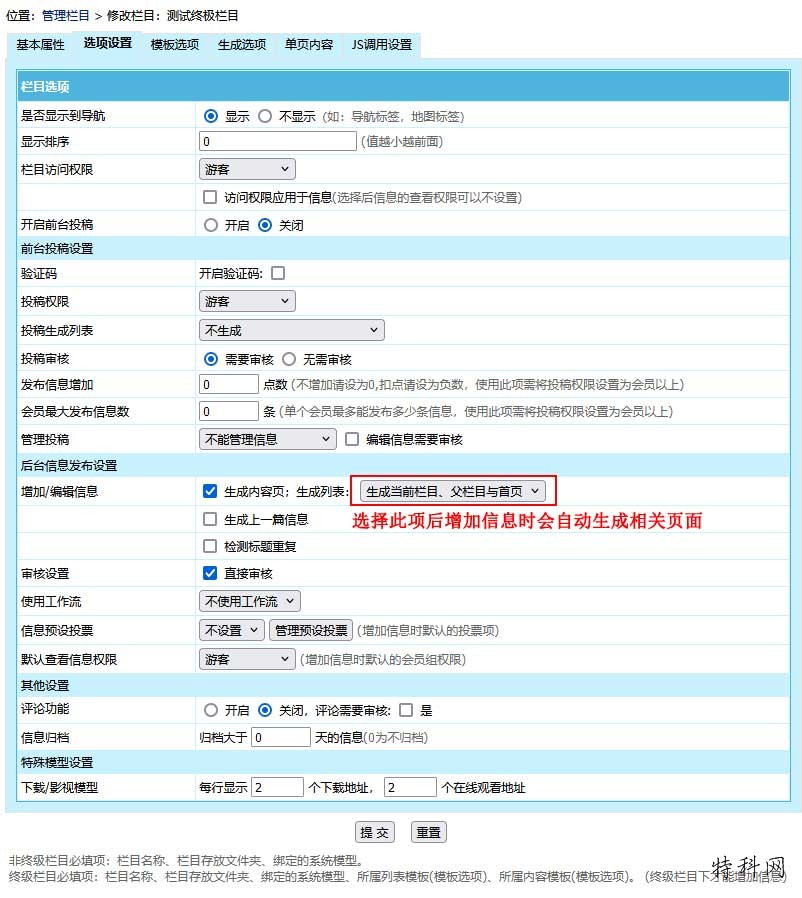The image size is (802, 898).
Task: Focus the 显示排序 input field
Action: coord(278,141)
